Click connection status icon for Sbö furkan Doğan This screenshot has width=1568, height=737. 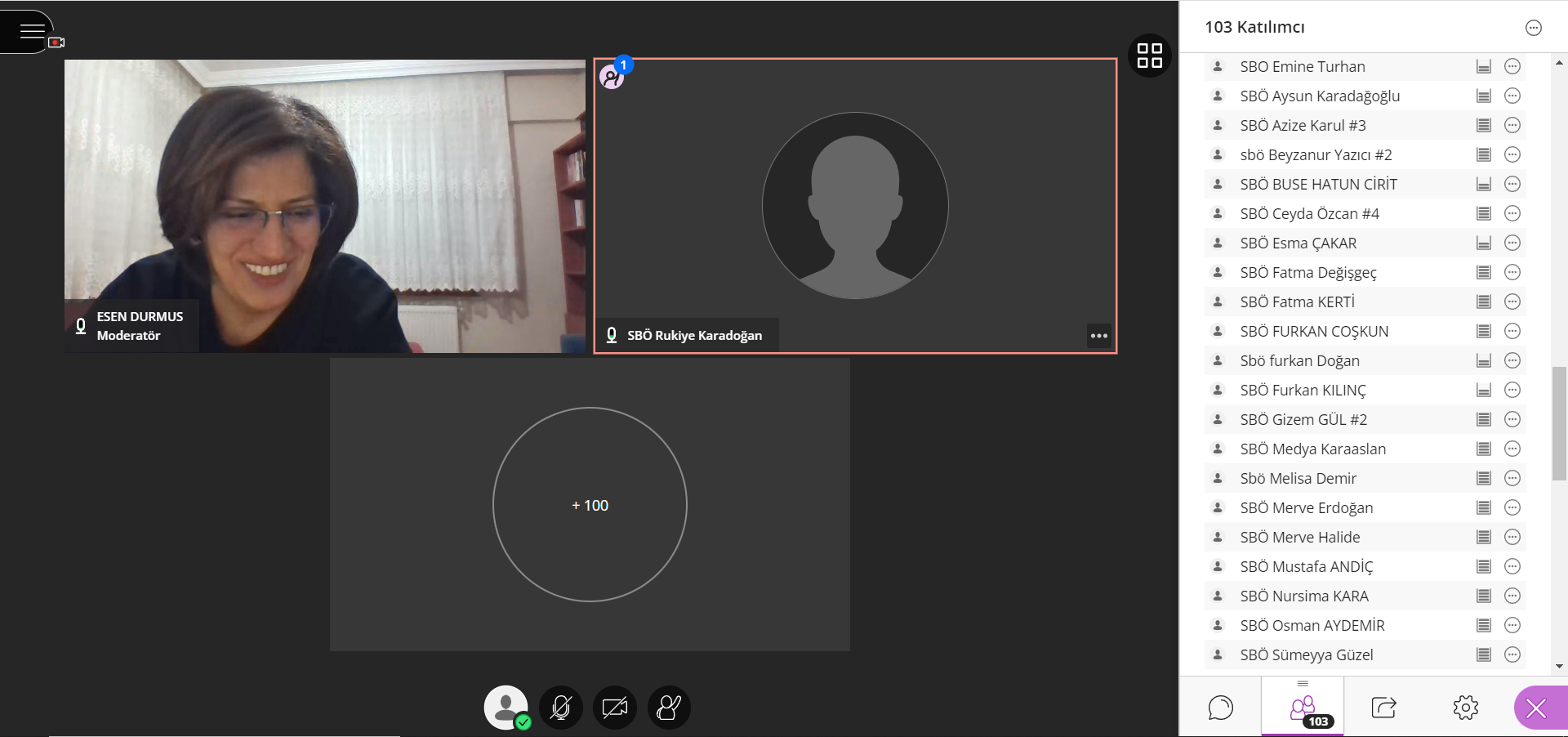click(x=1484, y=360)
